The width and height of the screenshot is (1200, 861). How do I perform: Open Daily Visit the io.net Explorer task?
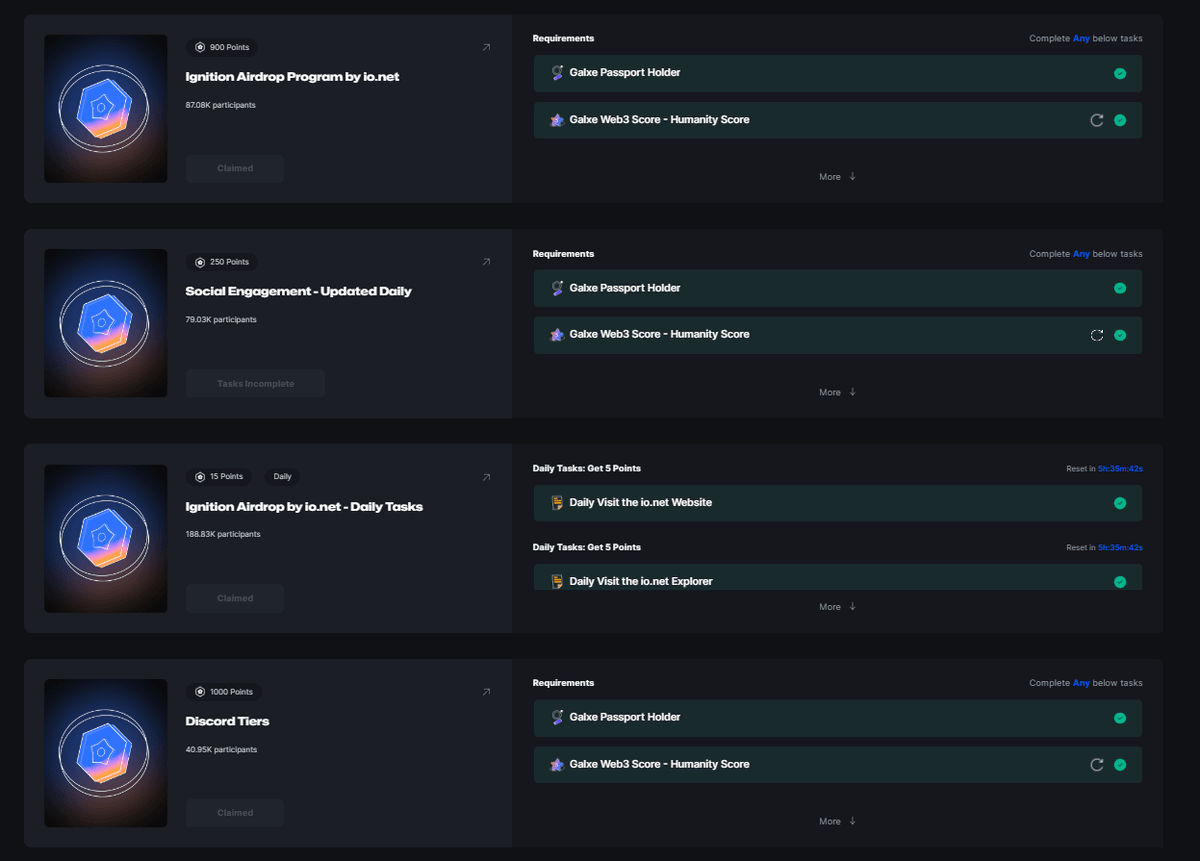[838, 577]
